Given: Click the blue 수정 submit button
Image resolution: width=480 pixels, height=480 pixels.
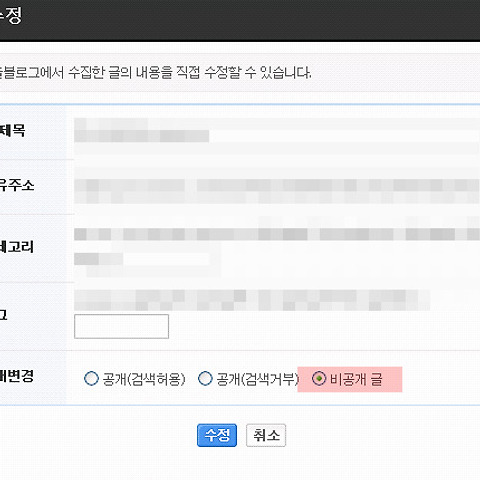Looking at the screenshot, I should [217, 435].
